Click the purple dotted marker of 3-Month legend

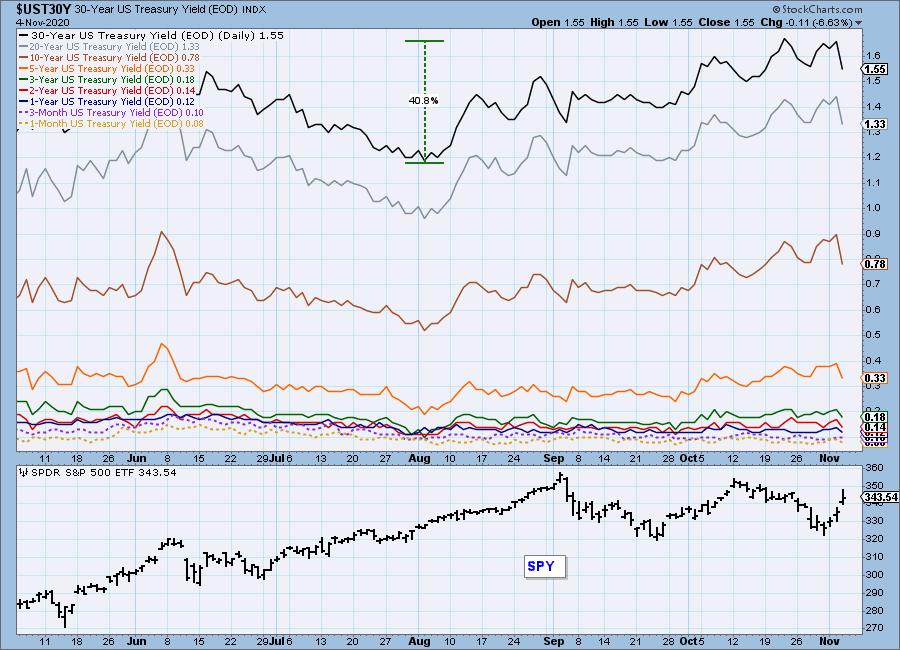click(x=24, y=113)
